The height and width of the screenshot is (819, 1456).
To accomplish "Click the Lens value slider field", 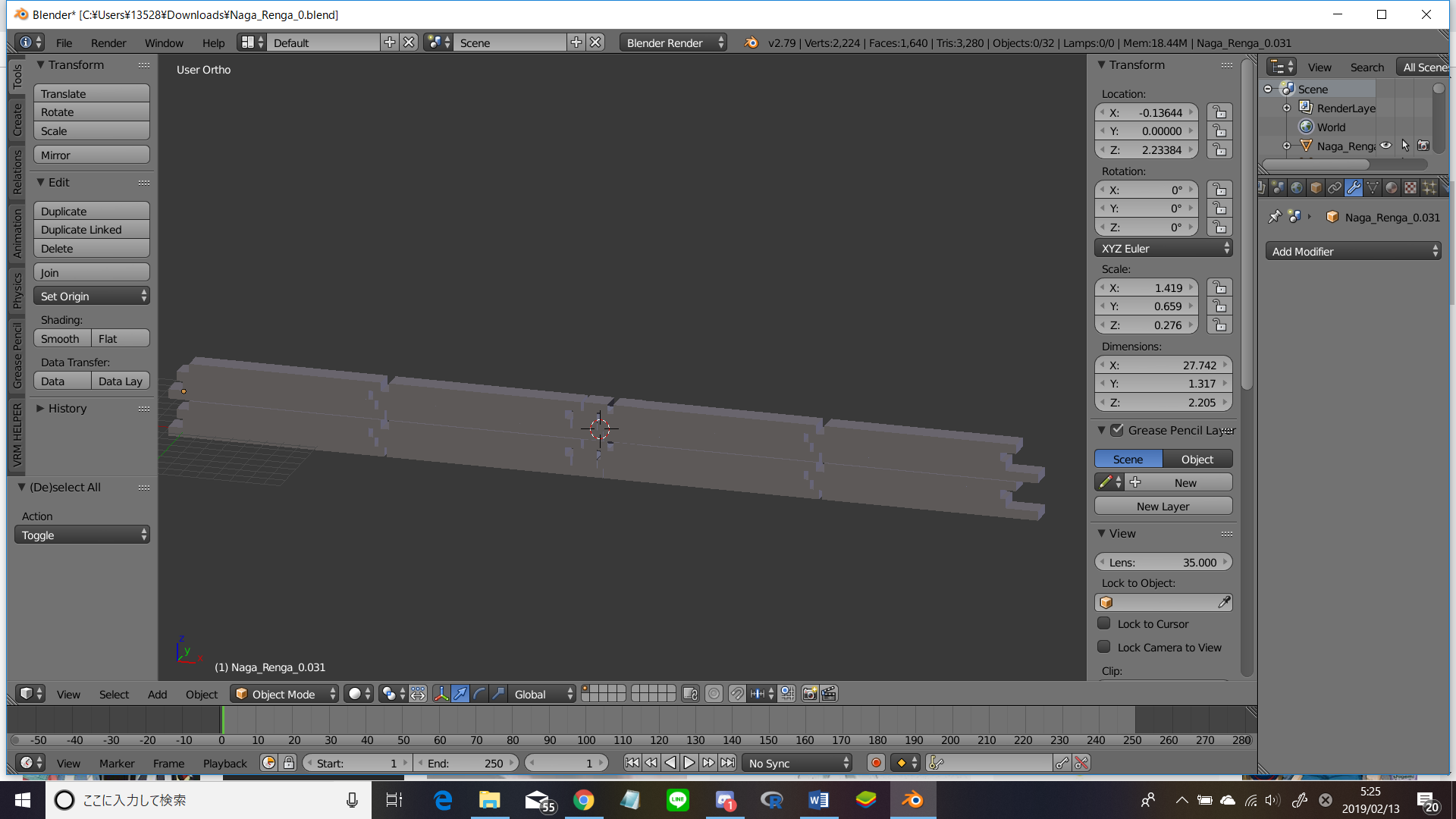I will [x=1163, y=562].
